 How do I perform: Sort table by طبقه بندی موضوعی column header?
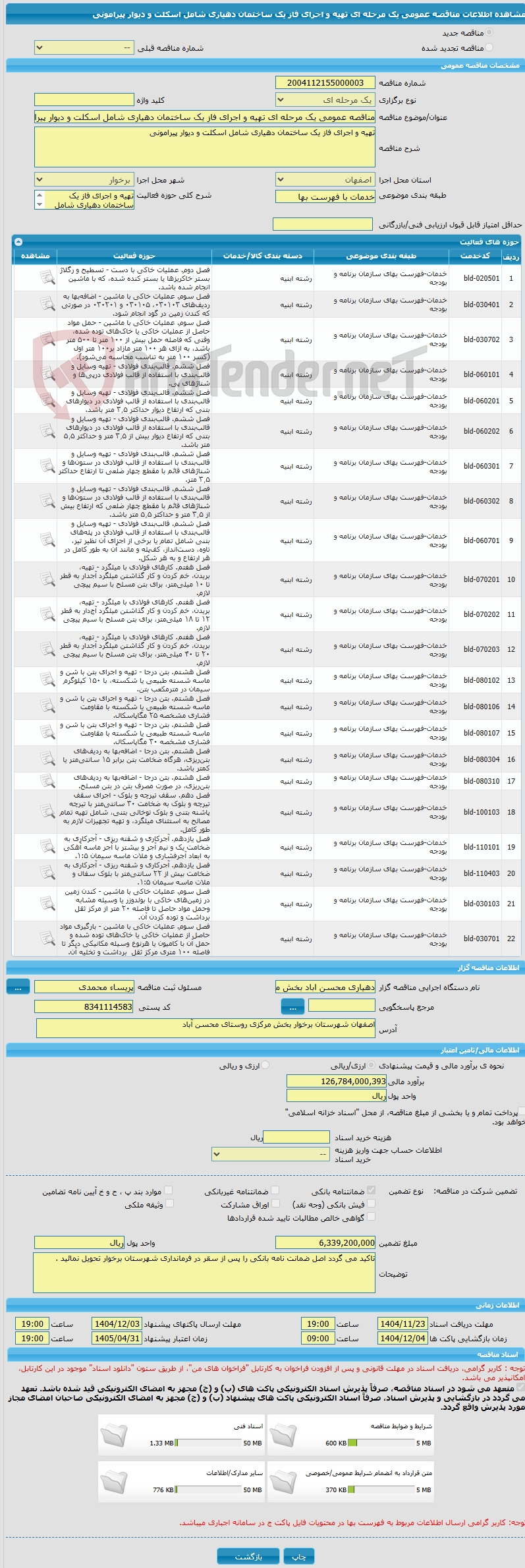[381, 256]
